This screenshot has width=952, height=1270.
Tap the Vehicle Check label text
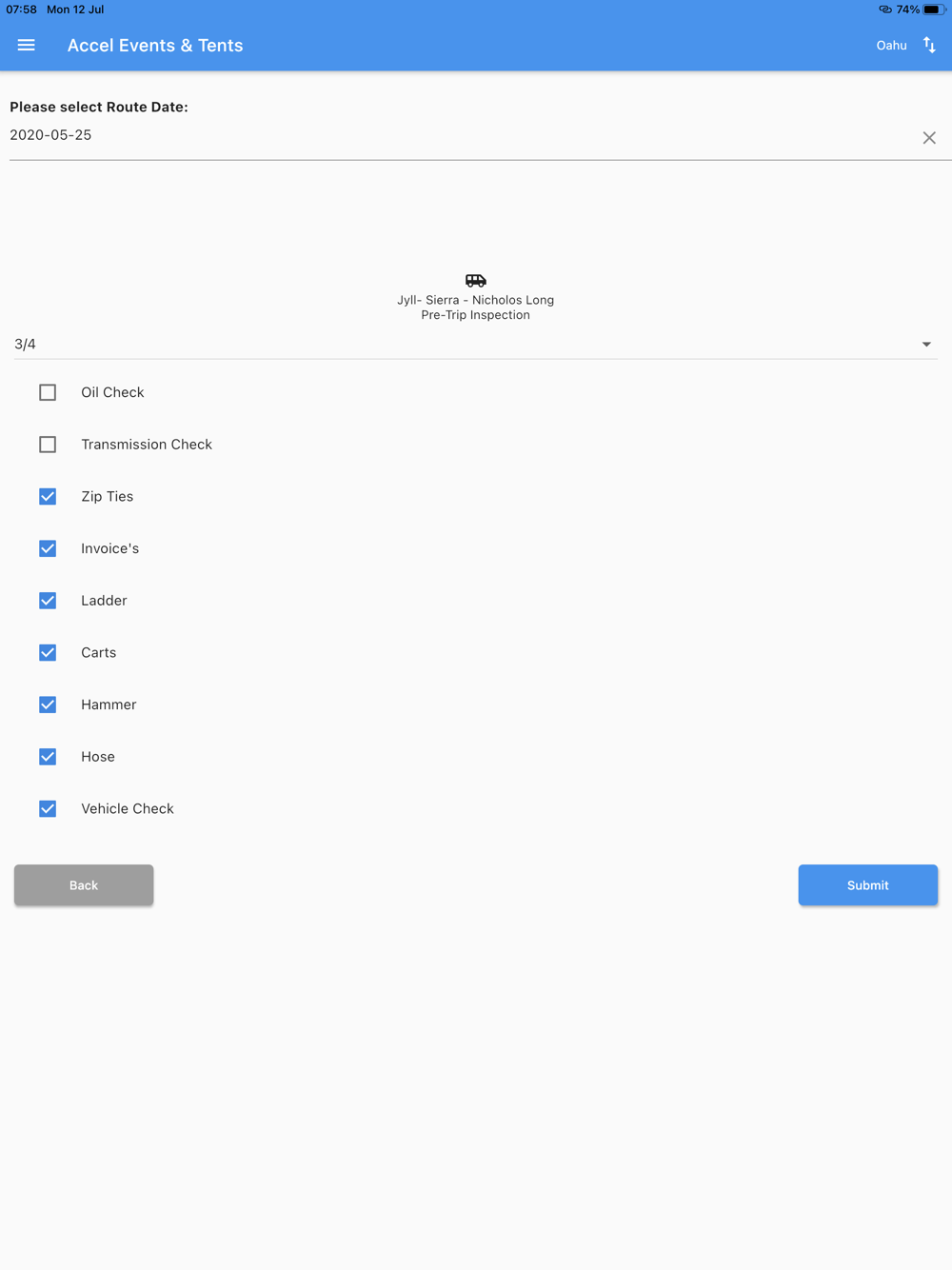[128, 808]
